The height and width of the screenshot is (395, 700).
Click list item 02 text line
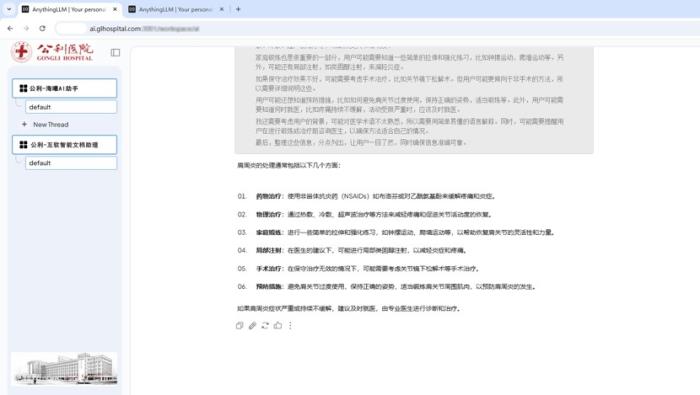coord(365,214)
